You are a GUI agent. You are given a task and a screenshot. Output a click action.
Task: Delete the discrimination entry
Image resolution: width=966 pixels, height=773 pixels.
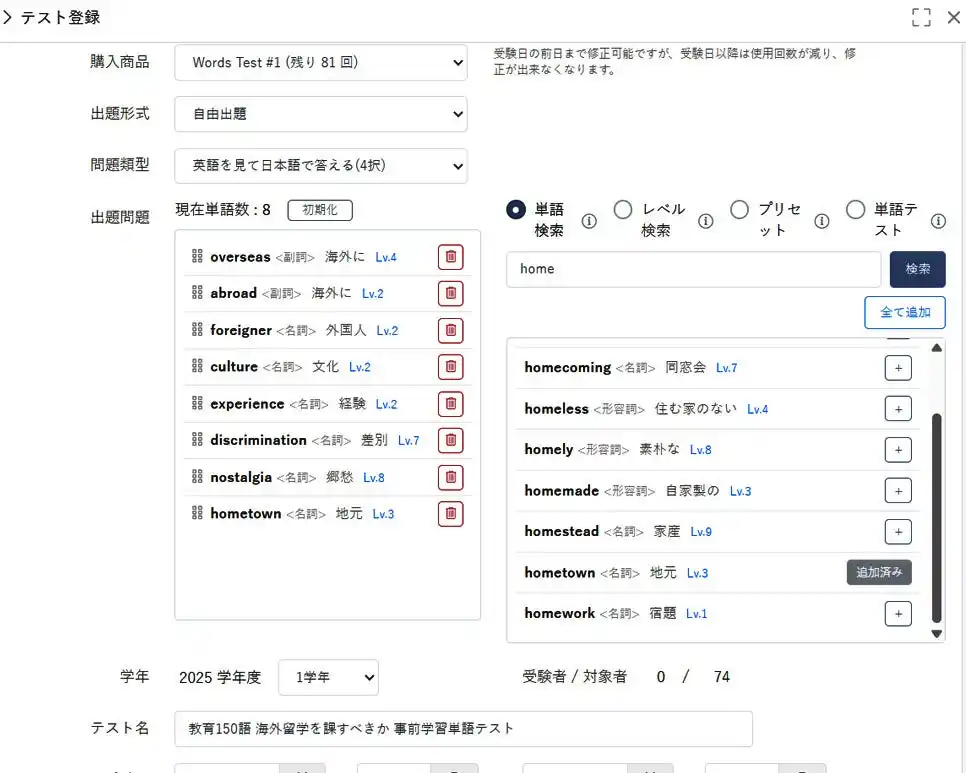click(x=450, y=440)
